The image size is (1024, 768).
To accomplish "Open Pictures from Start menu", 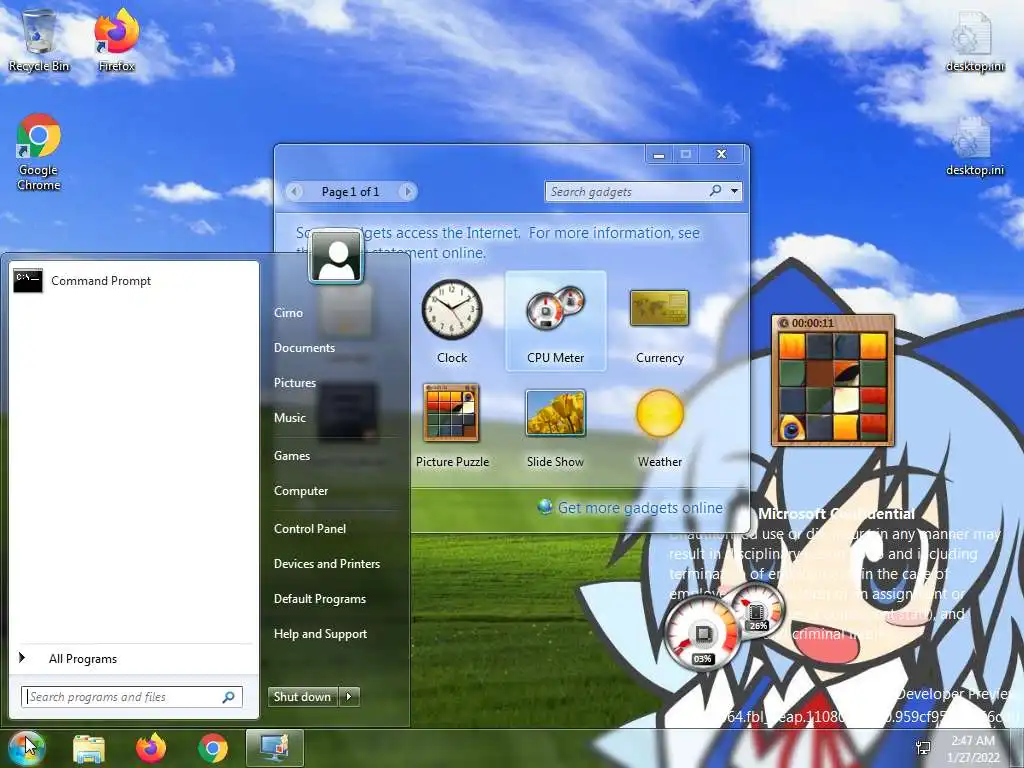I will (x=295, y=383).
